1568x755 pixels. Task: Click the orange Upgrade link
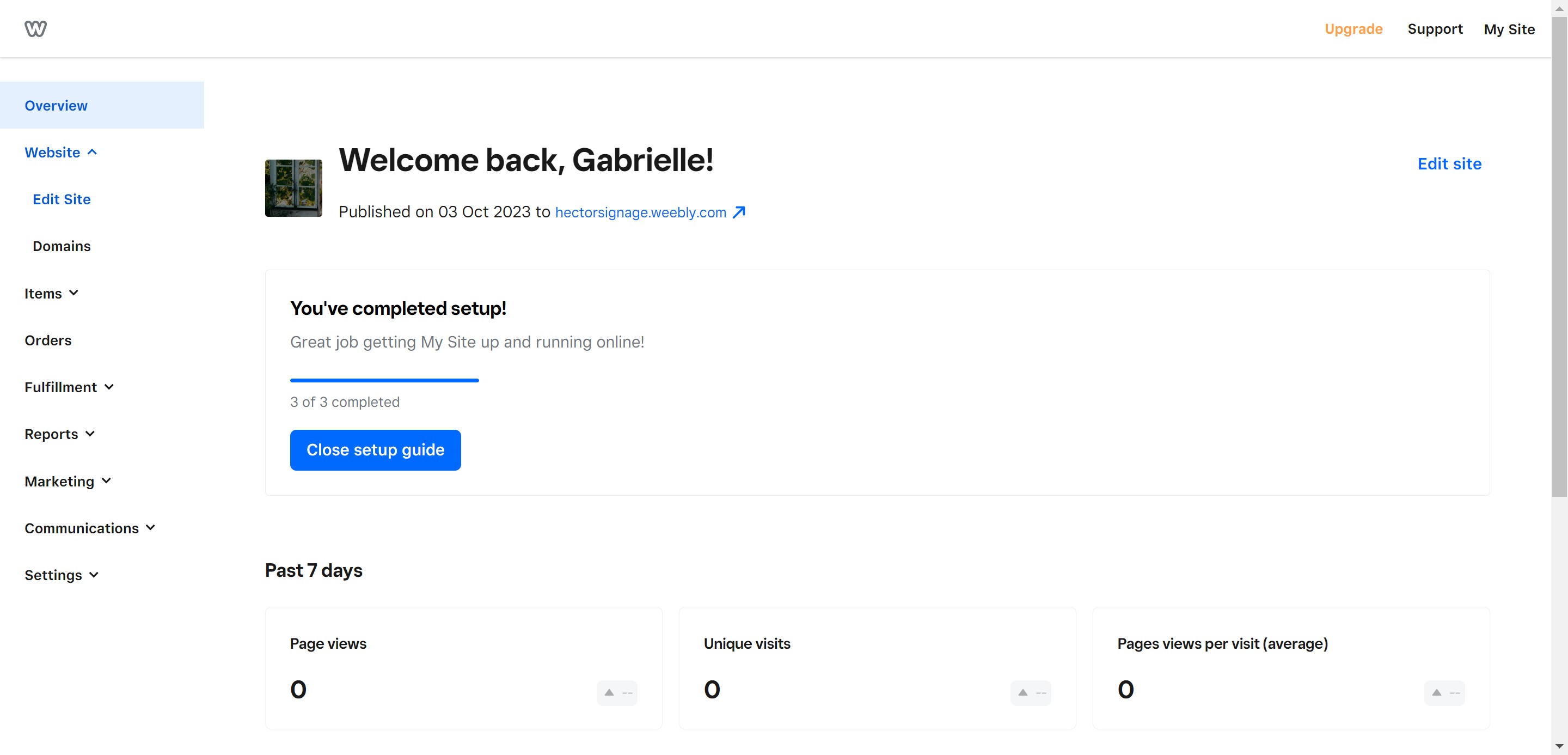point(1353,29)
